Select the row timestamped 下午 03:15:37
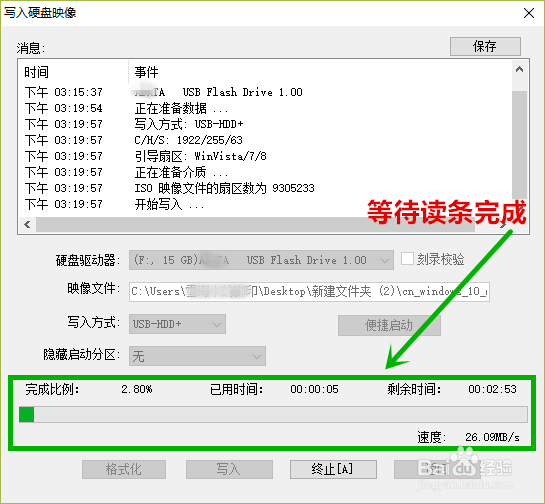545x504 pixels. (x=266, y=92)
